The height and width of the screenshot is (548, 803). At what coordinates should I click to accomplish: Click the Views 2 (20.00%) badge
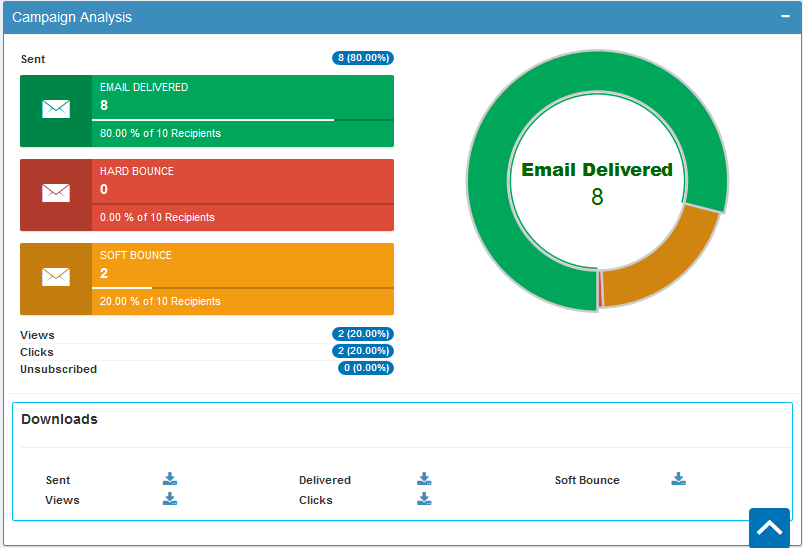point(363,334)
